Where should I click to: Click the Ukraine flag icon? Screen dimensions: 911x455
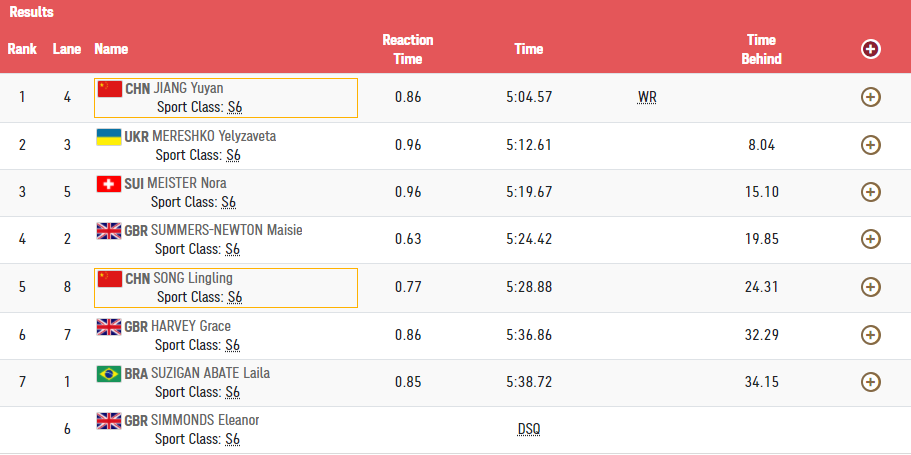[108, 136]
